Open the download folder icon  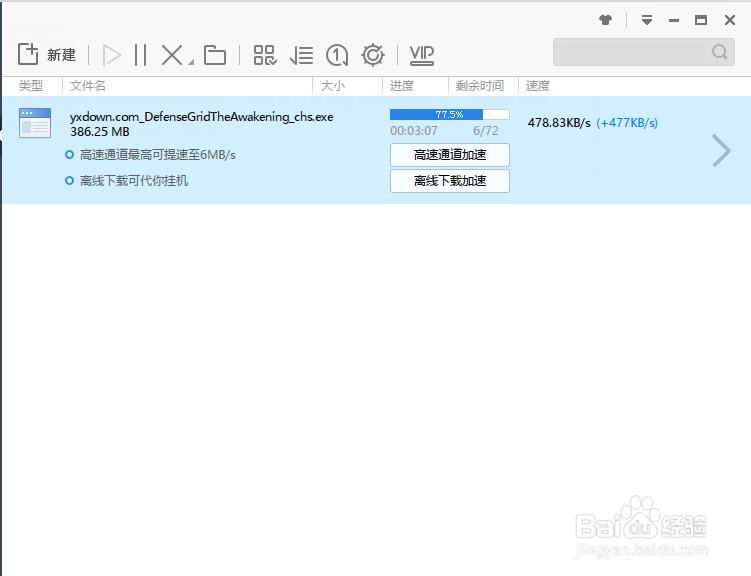pos(215,55)
